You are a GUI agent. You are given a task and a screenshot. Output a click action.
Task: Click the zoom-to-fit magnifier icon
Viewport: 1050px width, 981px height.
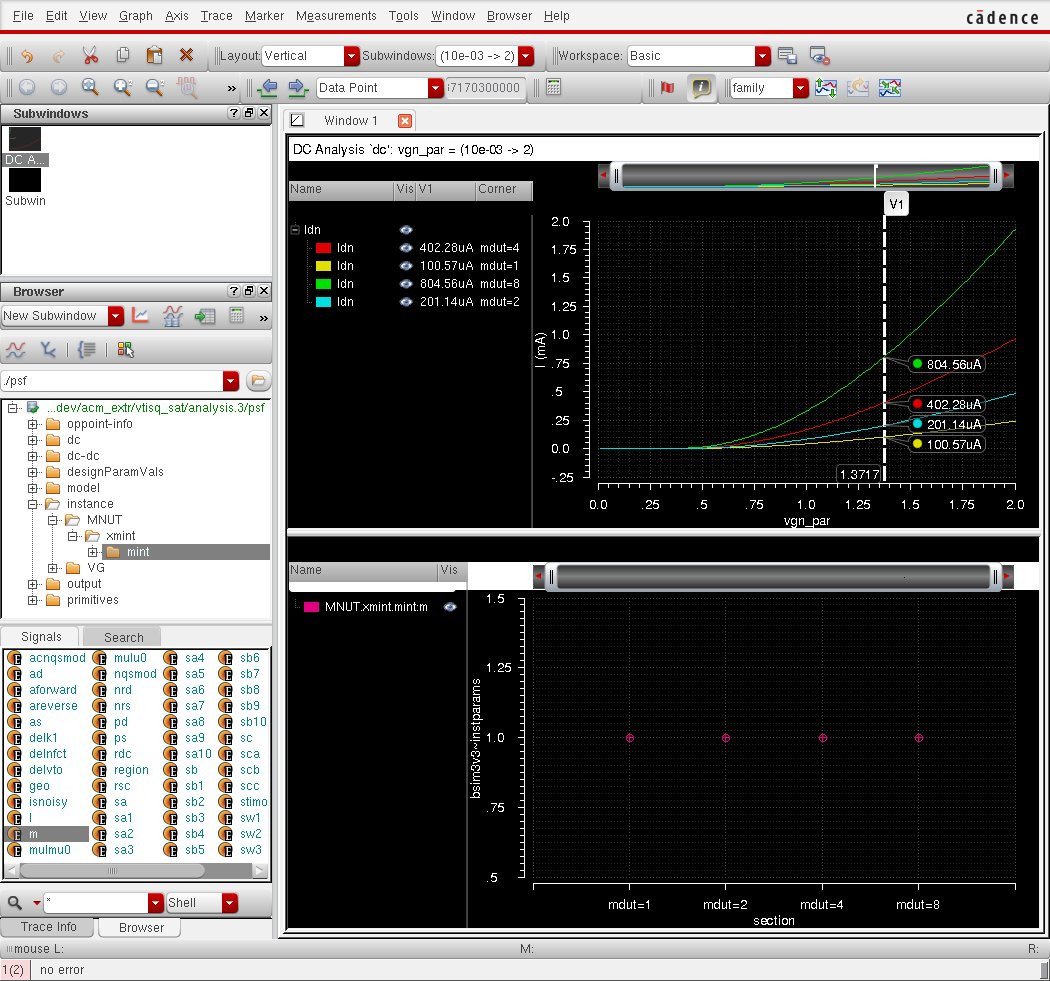(90, 88)
